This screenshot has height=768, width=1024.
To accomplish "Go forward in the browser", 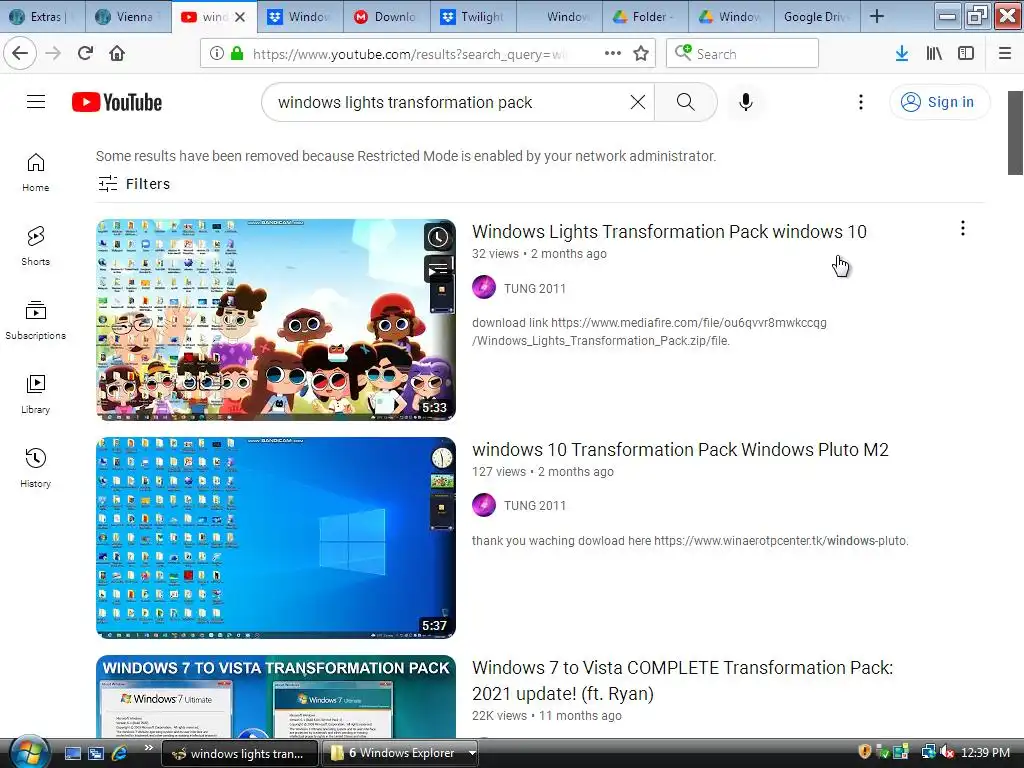I will coord(54,54).
